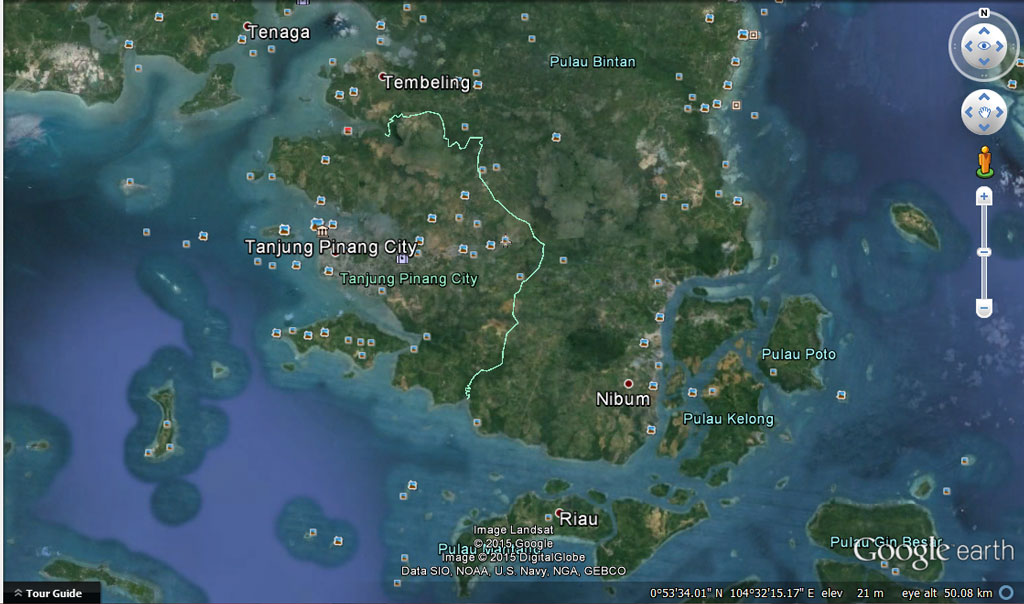
Task: Click the zoom in plus button
Action: point(984,196)
